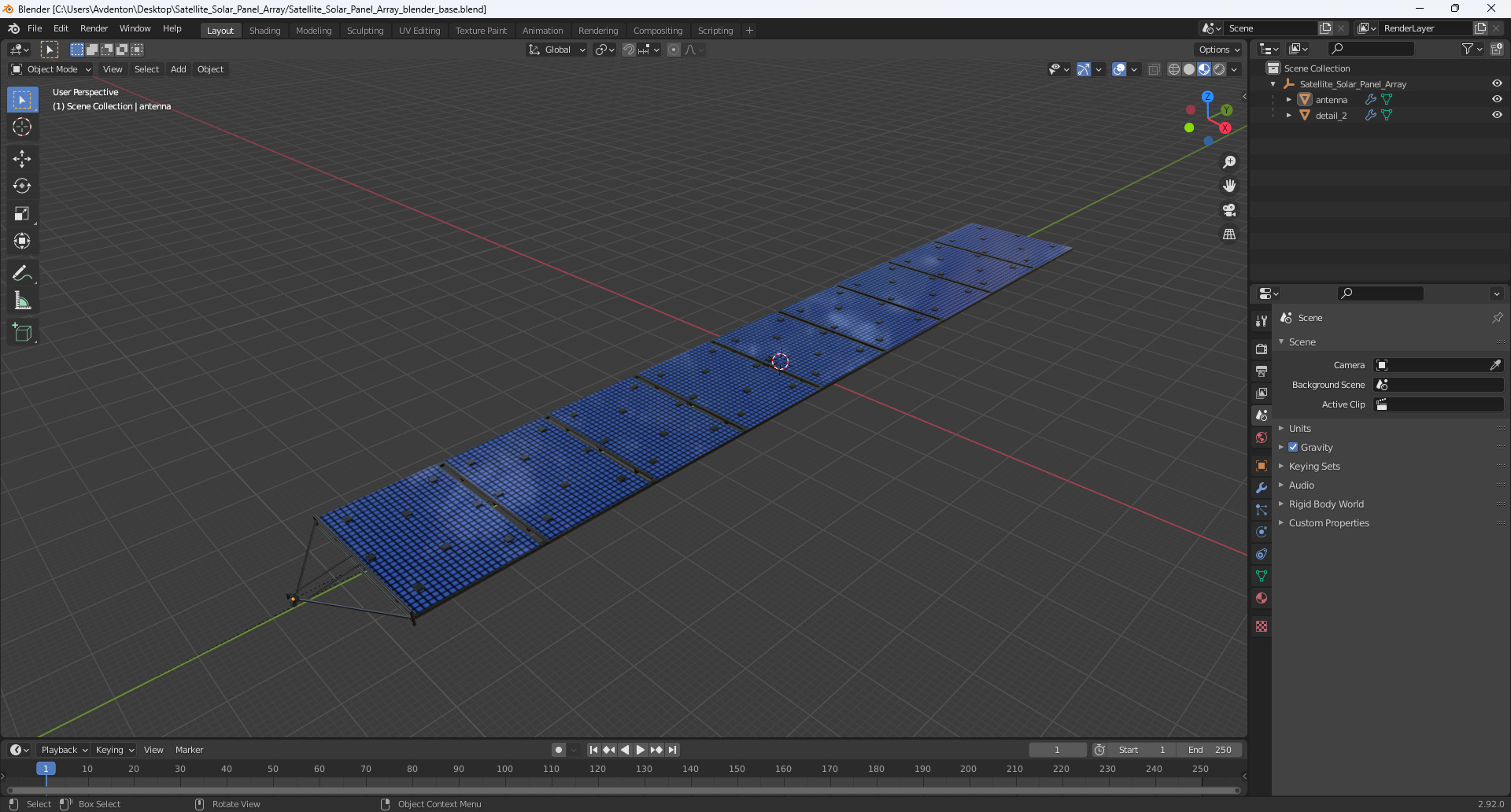The height and width of the screenshot is (812, 1511).
Task: Hide the detail_2 object
Action: [x=1497, y=115]
